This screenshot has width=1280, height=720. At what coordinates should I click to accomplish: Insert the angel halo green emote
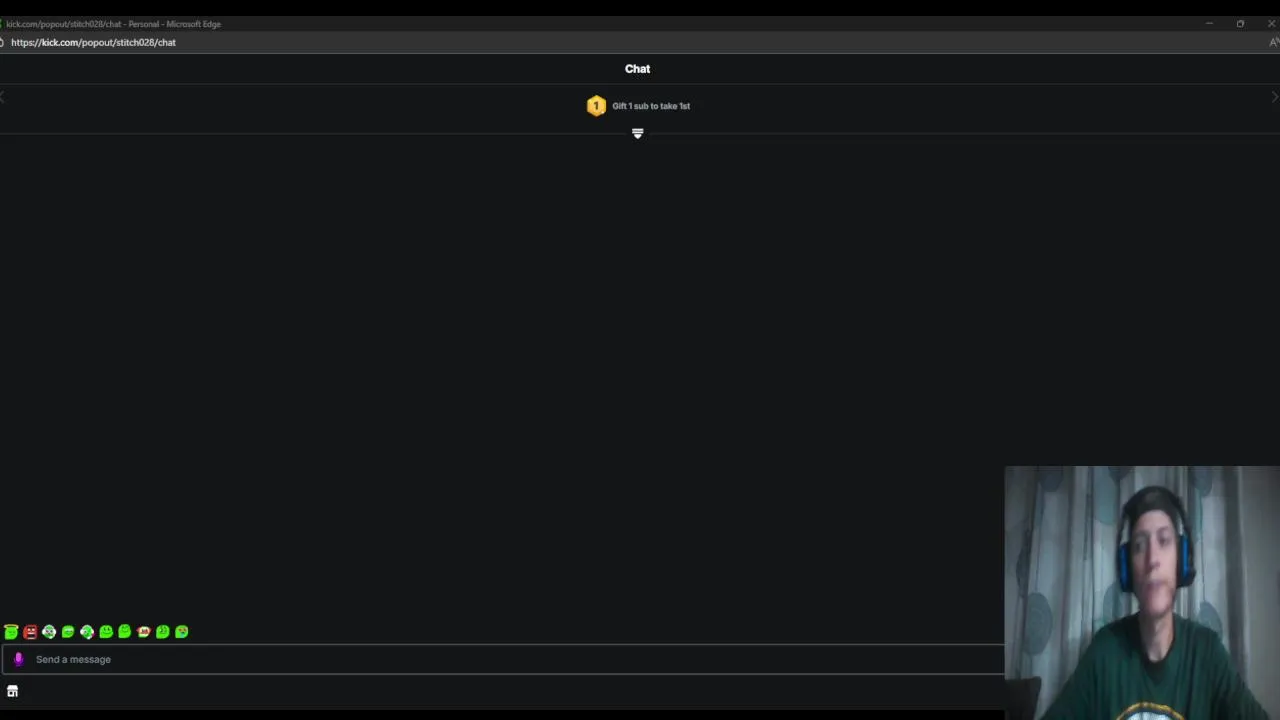pyautogui.click(x=11, y=631)
